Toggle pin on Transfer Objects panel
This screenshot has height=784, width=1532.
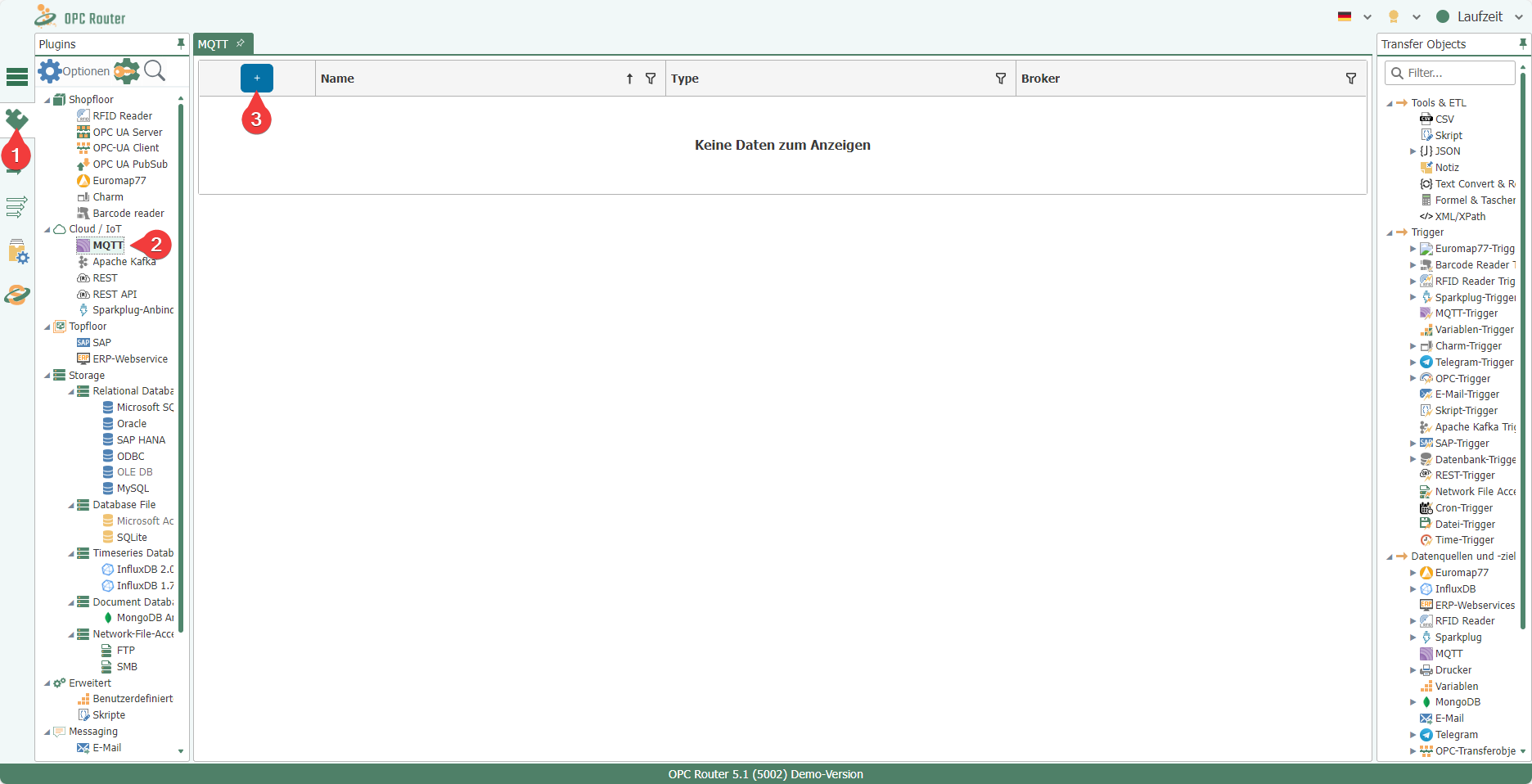tap(1522, 43)
